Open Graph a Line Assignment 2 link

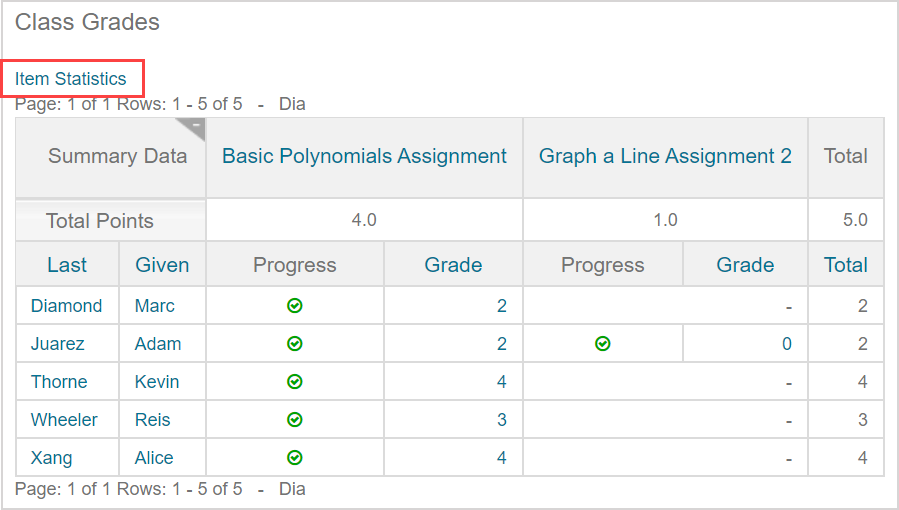click(665, 156)
